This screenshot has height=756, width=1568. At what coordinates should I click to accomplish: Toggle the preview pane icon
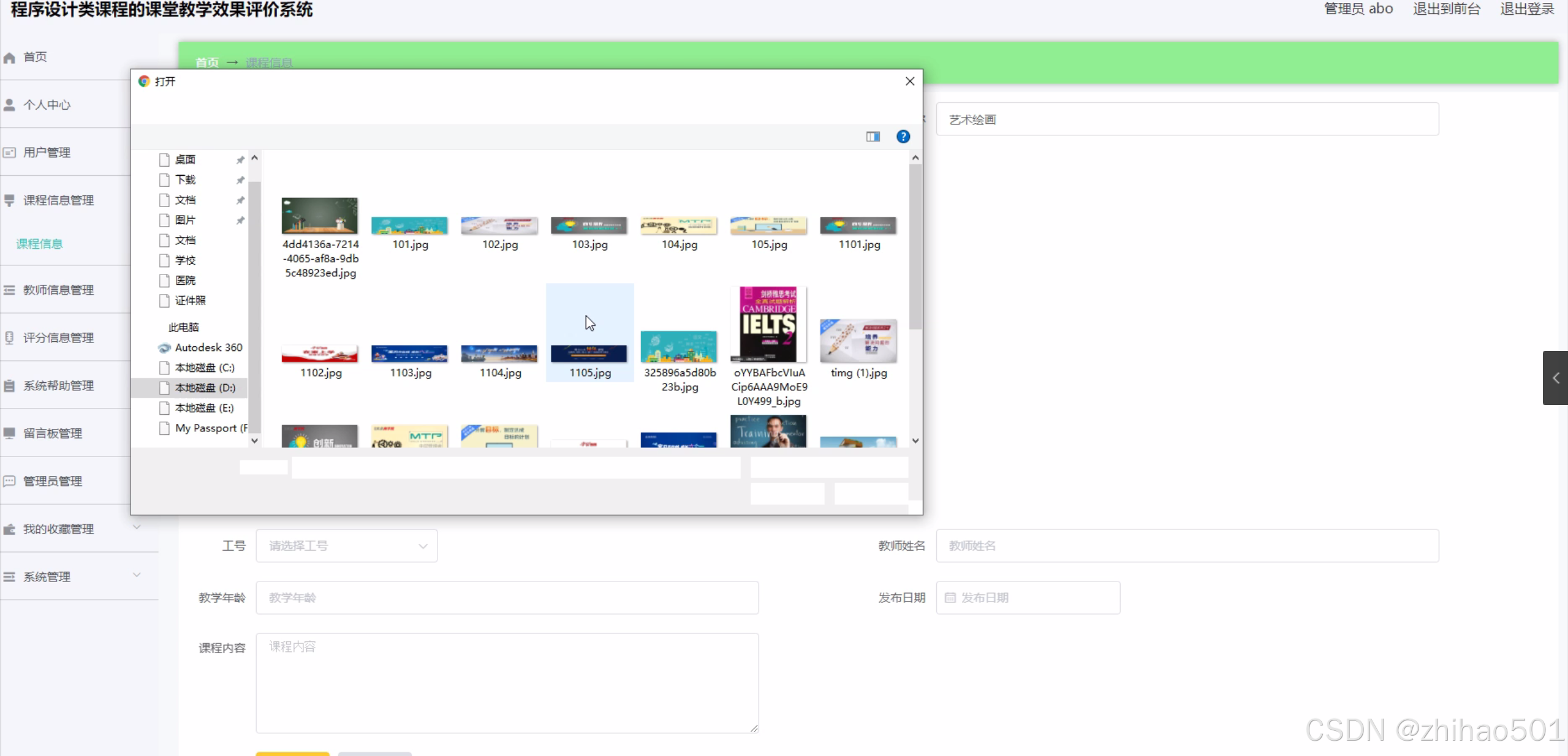pos(873,137)
